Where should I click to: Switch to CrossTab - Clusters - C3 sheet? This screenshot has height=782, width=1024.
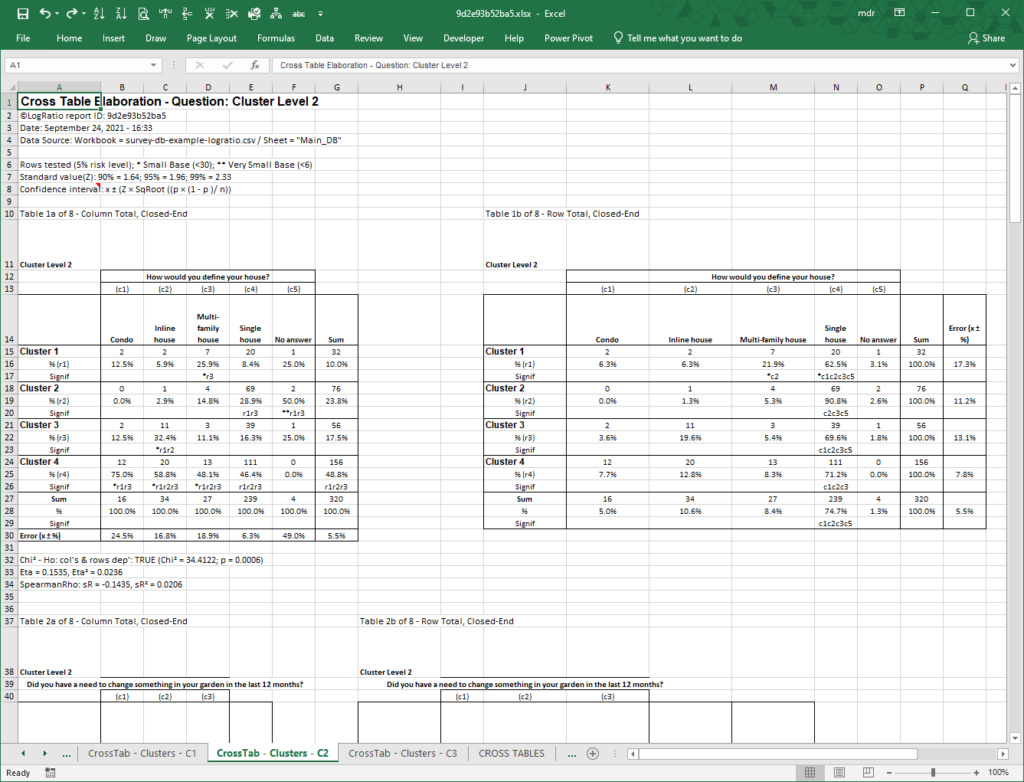click(402, 753)
